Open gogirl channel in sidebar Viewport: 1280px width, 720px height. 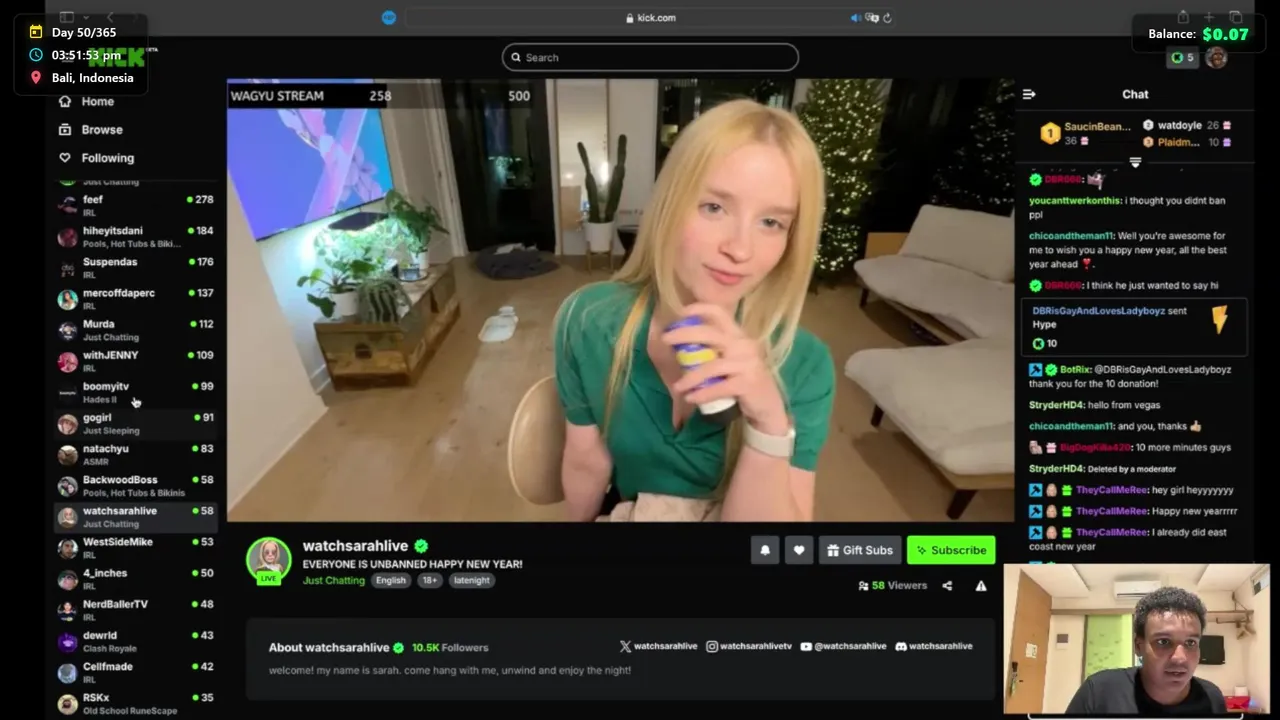pyautogui.click(x=135, y=423)
